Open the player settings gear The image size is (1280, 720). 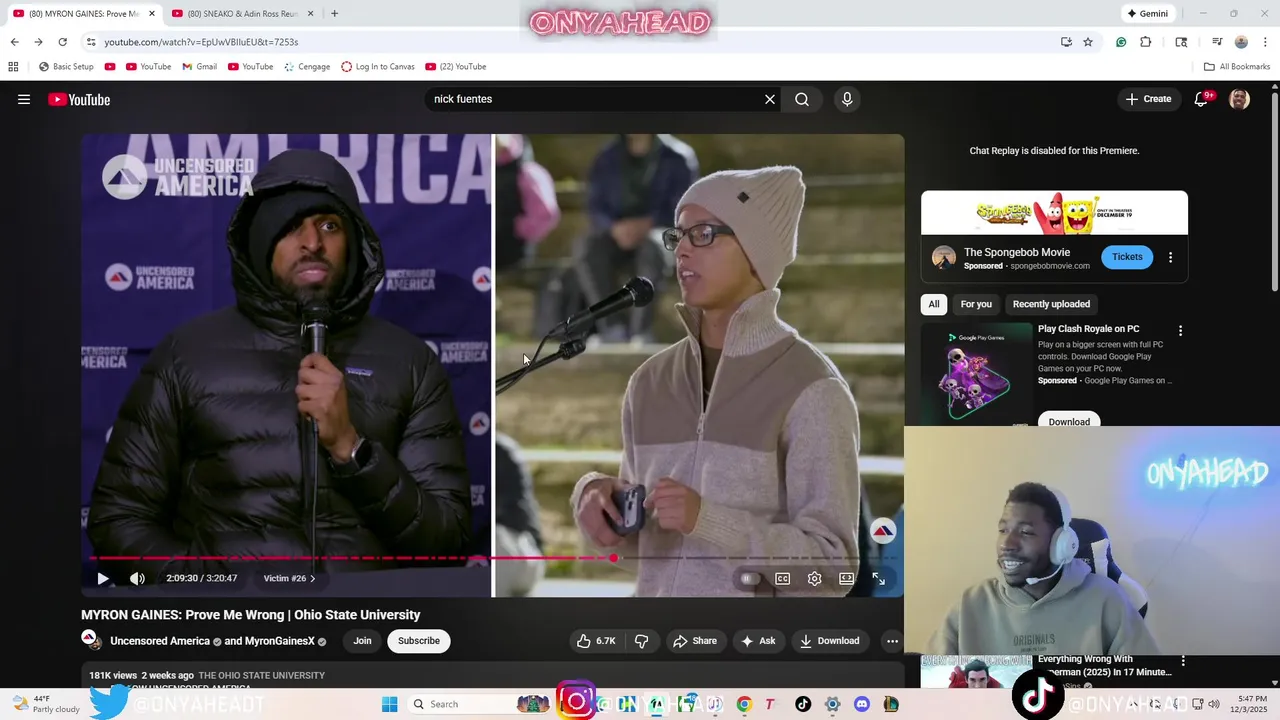815,578
